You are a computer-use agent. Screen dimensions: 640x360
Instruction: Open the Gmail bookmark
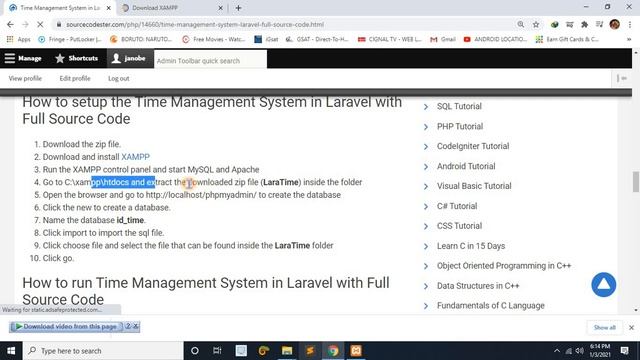coord(443,39)
